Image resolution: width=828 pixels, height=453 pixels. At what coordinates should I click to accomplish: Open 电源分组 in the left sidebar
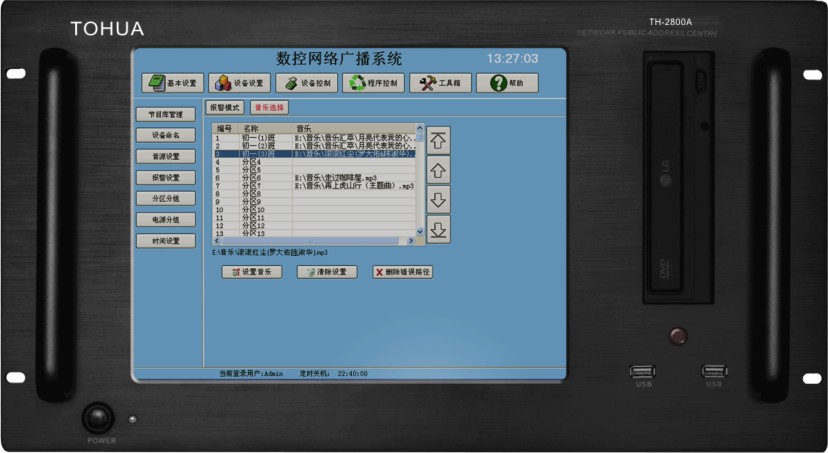(166, 220)
